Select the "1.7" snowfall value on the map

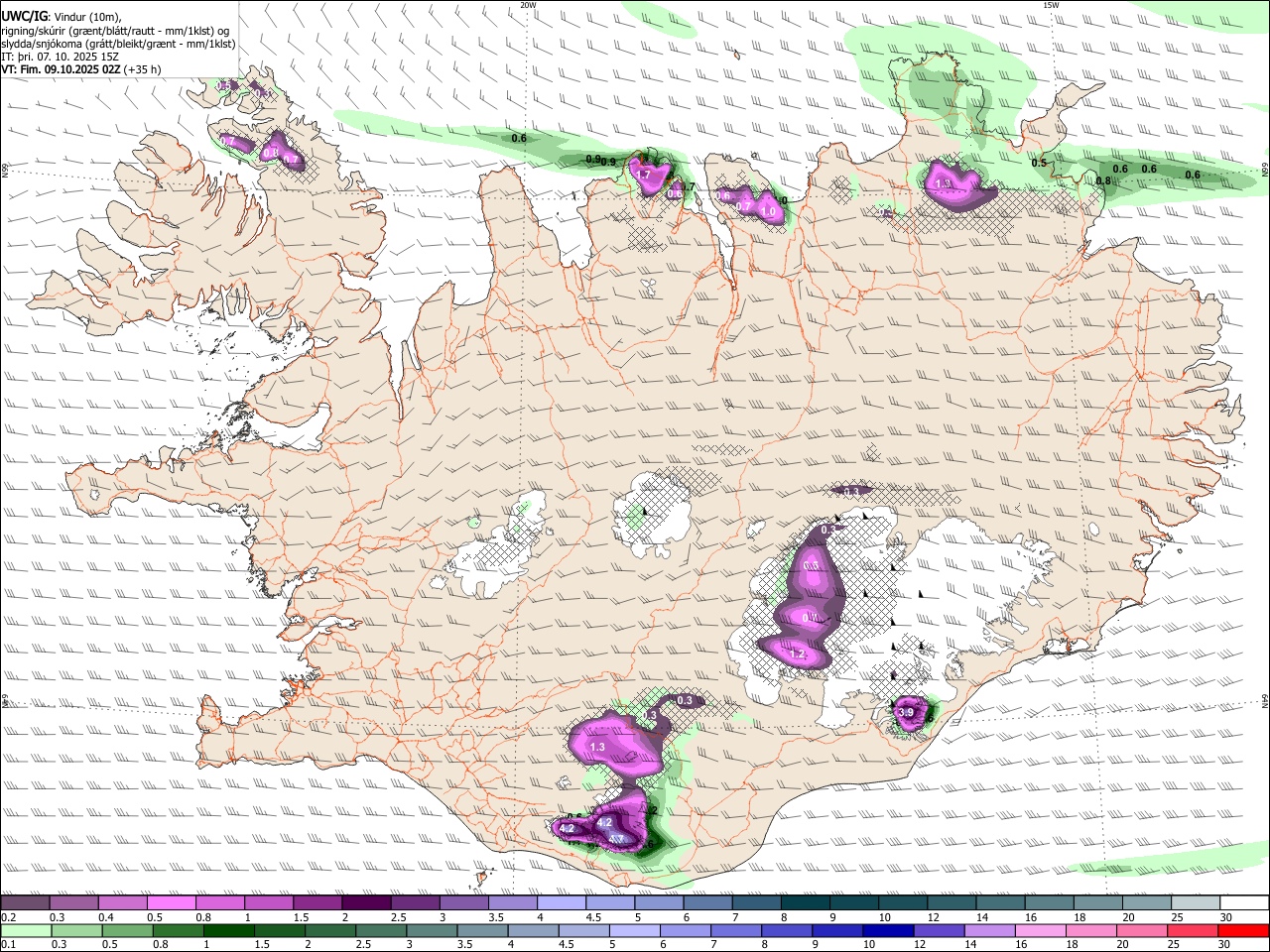[643, 175]
